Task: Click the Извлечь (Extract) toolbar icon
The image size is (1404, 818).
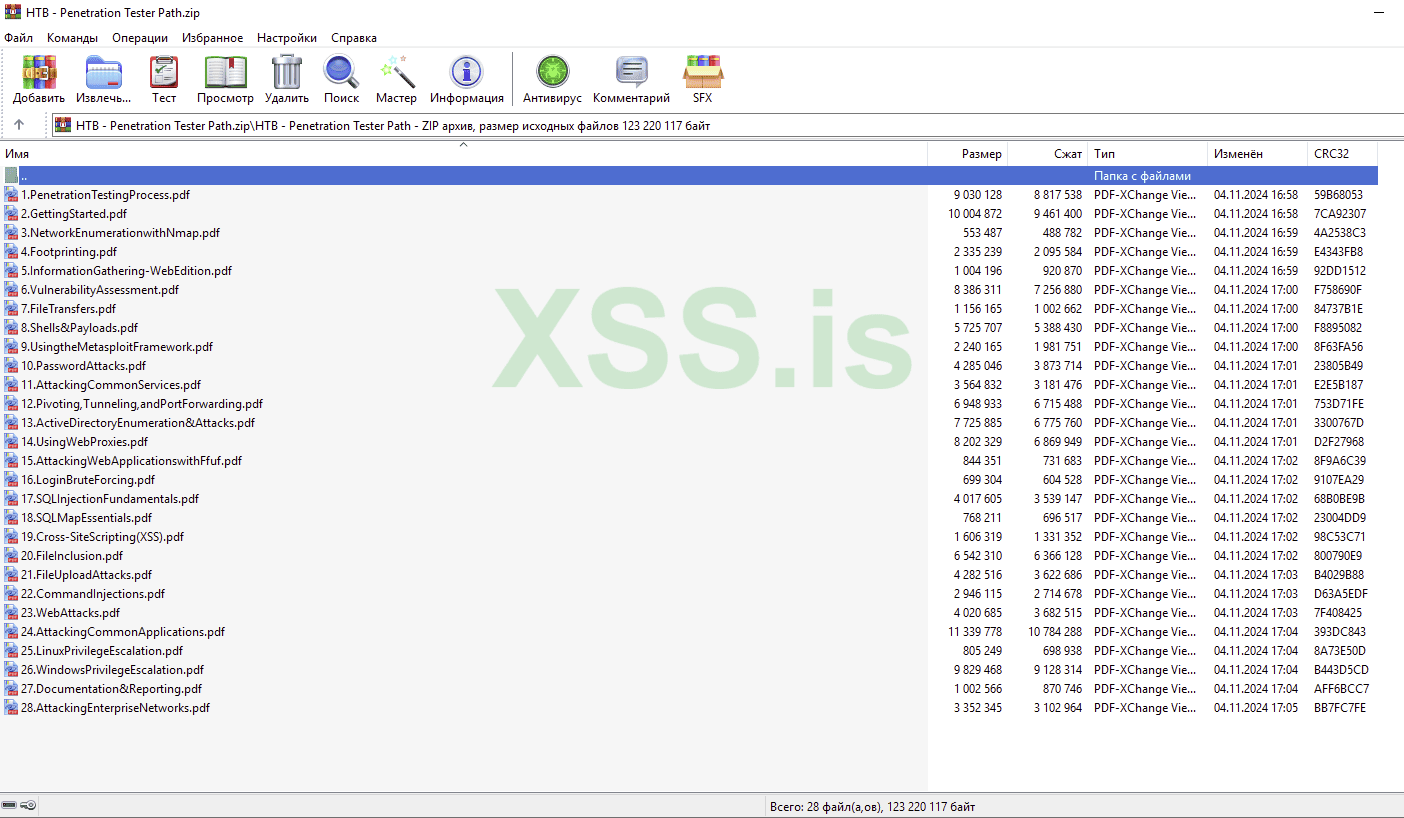Action: coord(104,72)
